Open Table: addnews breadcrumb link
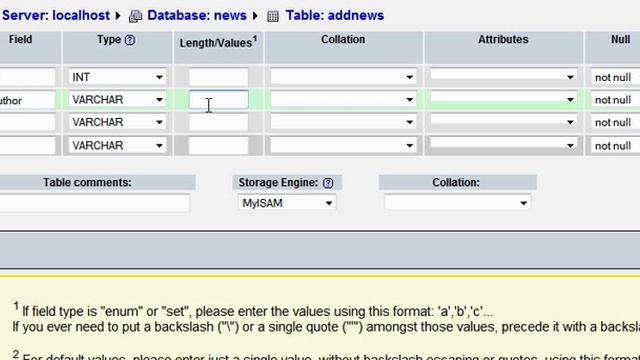This screenshot has width=640, height=360. click(335, 16)
